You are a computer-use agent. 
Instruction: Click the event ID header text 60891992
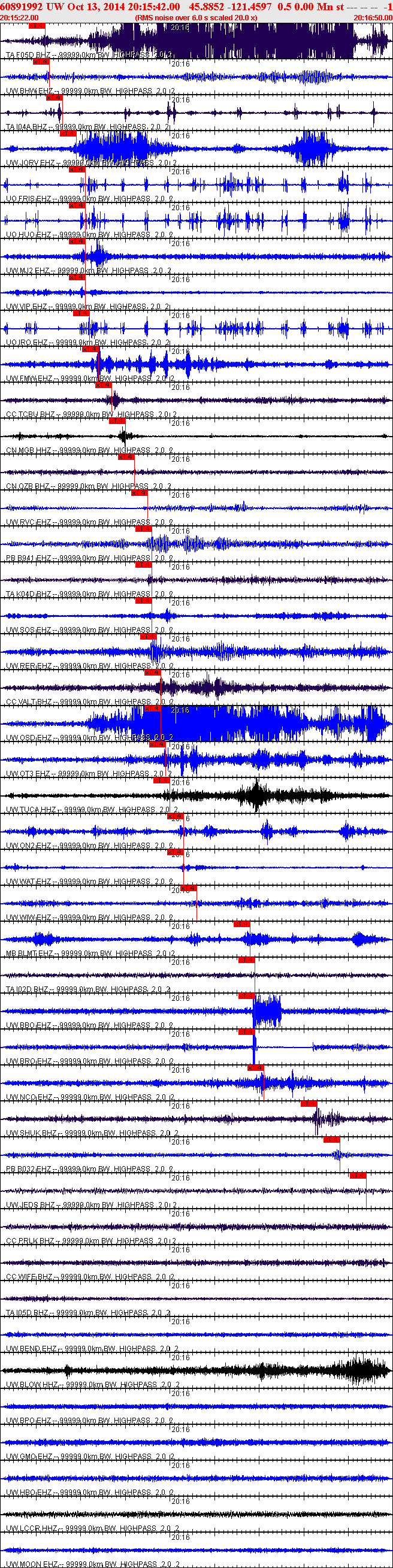click(22, 7)
